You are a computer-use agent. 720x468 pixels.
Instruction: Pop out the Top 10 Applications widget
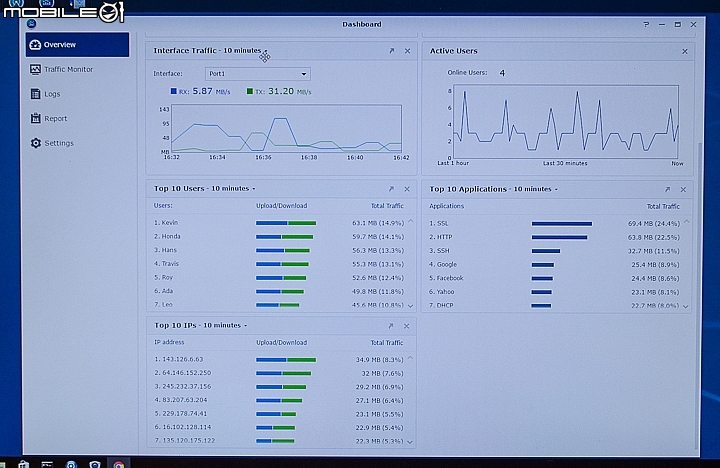click(668, 189)
